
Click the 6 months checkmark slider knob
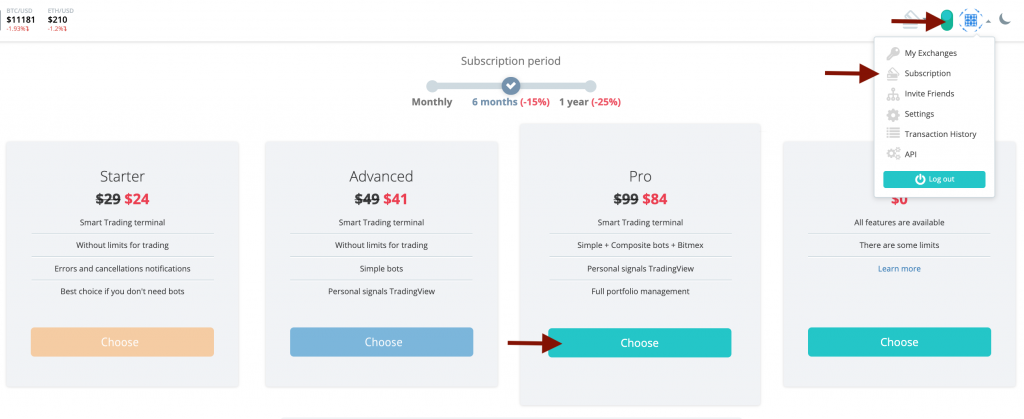(511, 86)
